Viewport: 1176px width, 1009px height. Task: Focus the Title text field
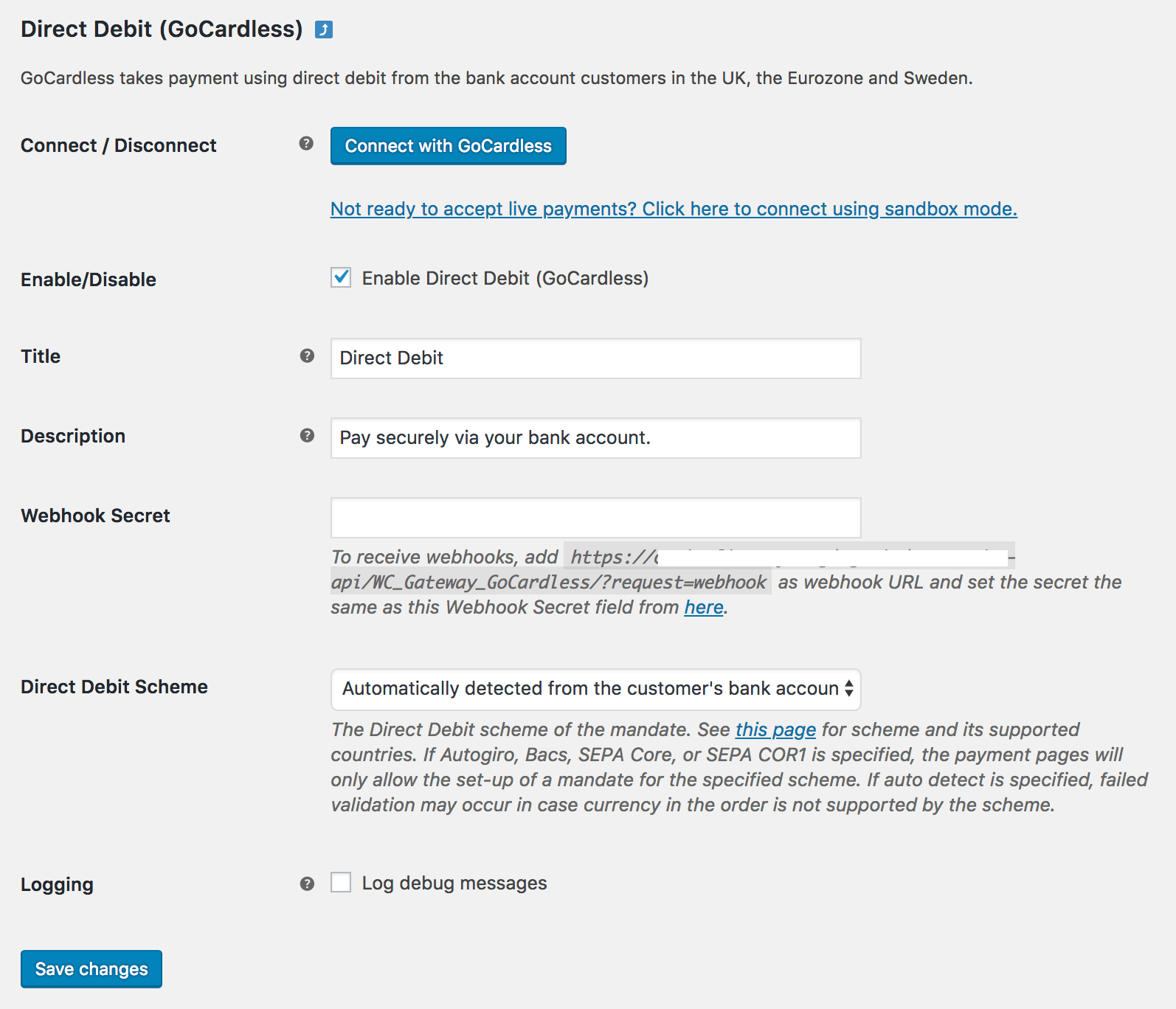(x=595, y=358)
